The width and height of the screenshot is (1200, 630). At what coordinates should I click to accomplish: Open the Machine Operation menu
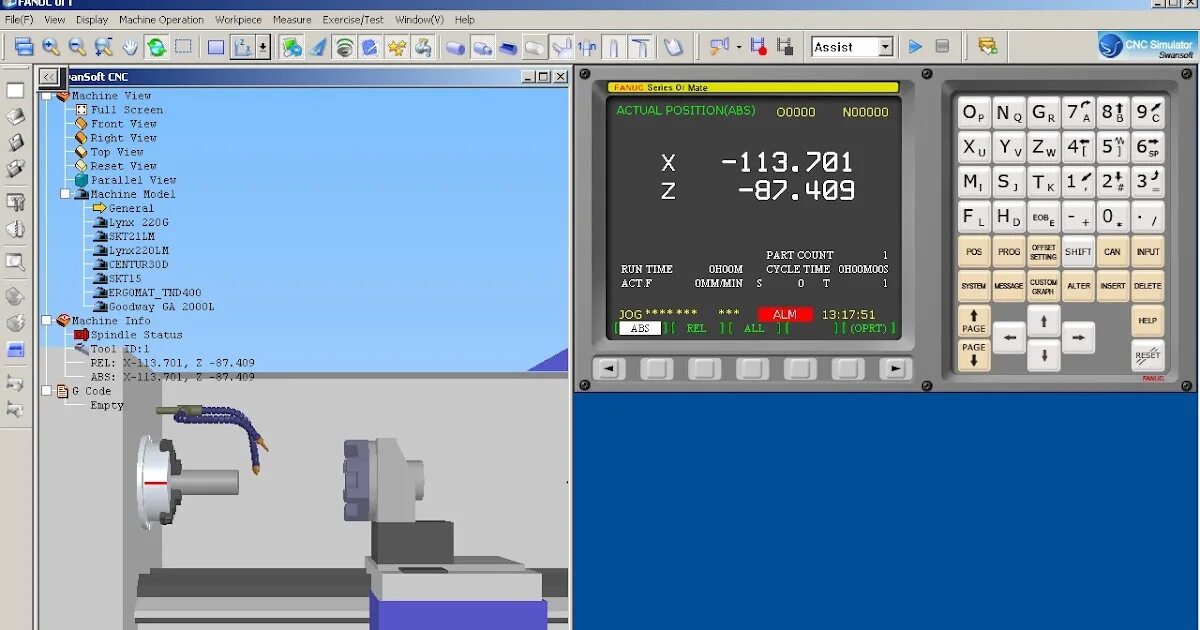click(161, 19)
